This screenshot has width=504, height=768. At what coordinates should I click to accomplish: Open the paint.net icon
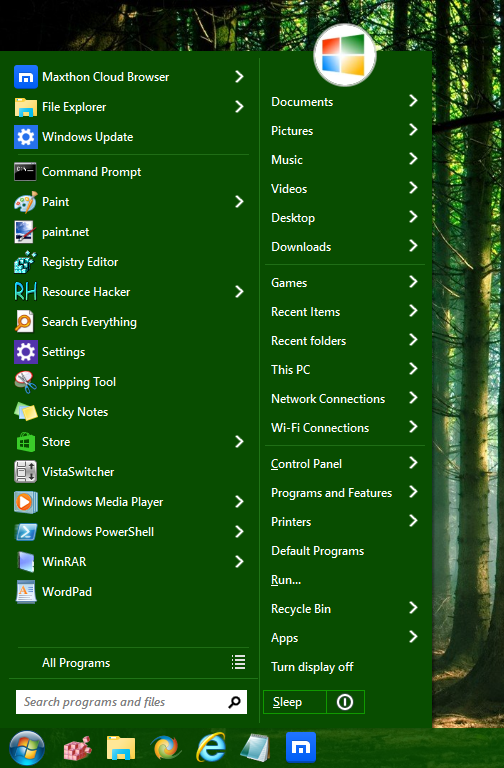click(x=24, y=232)
